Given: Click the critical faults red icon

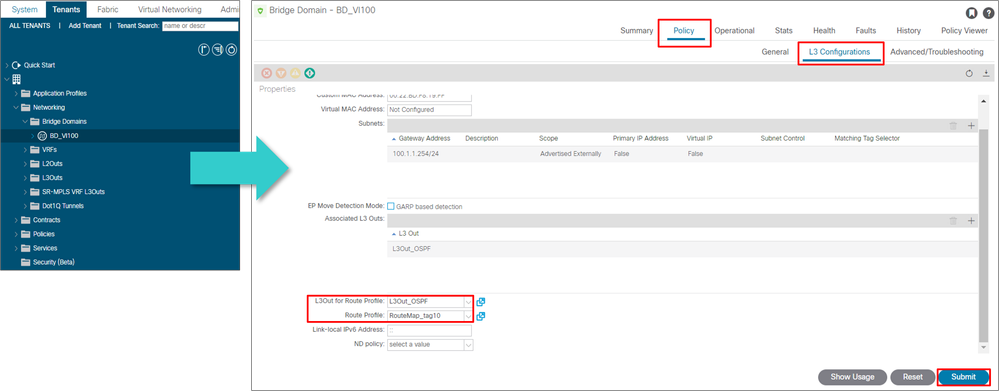Looking at the screenshot, I should (267, 73).
